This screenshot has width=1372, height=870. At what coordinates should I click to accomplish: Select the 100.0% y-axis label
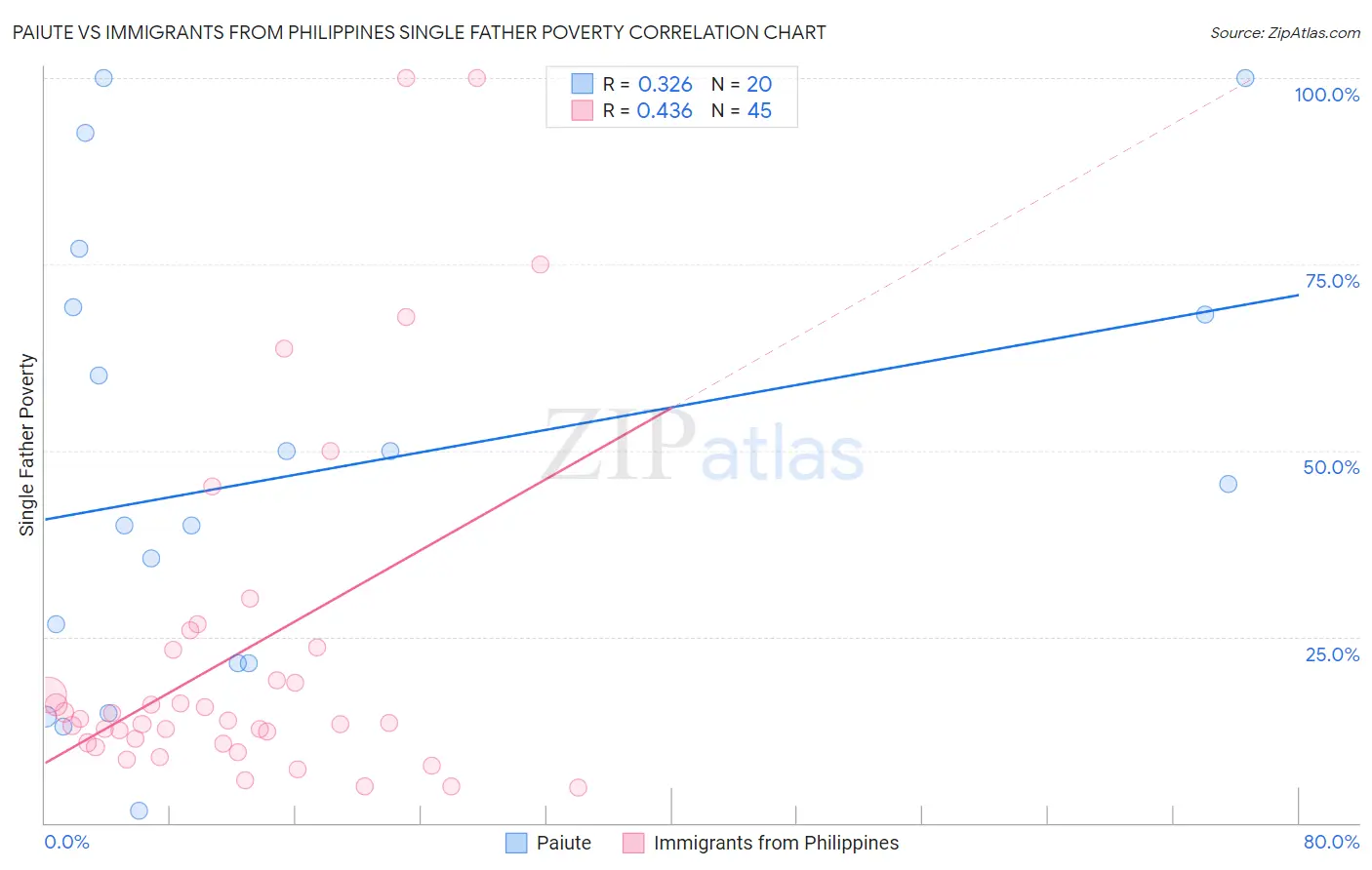(x=1327, y=95)
